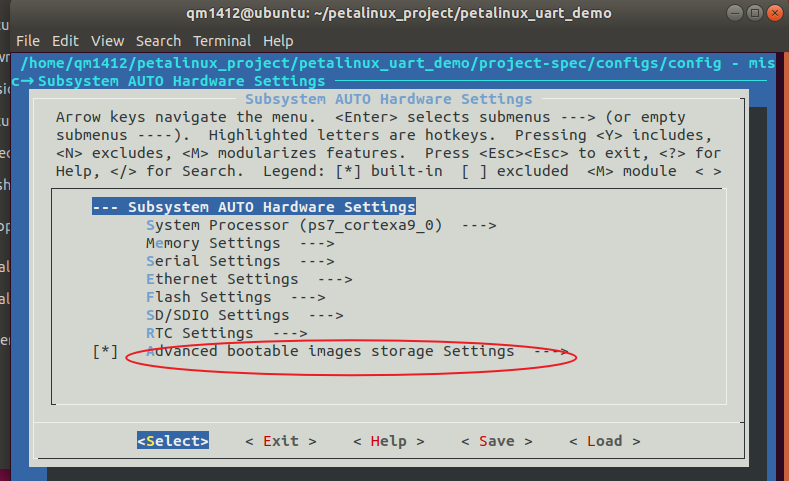Image resolution: width=789 pixels, height=481 pixels.
Task: Open RTC Settings submenu
Action: click(x=226, y=333)
